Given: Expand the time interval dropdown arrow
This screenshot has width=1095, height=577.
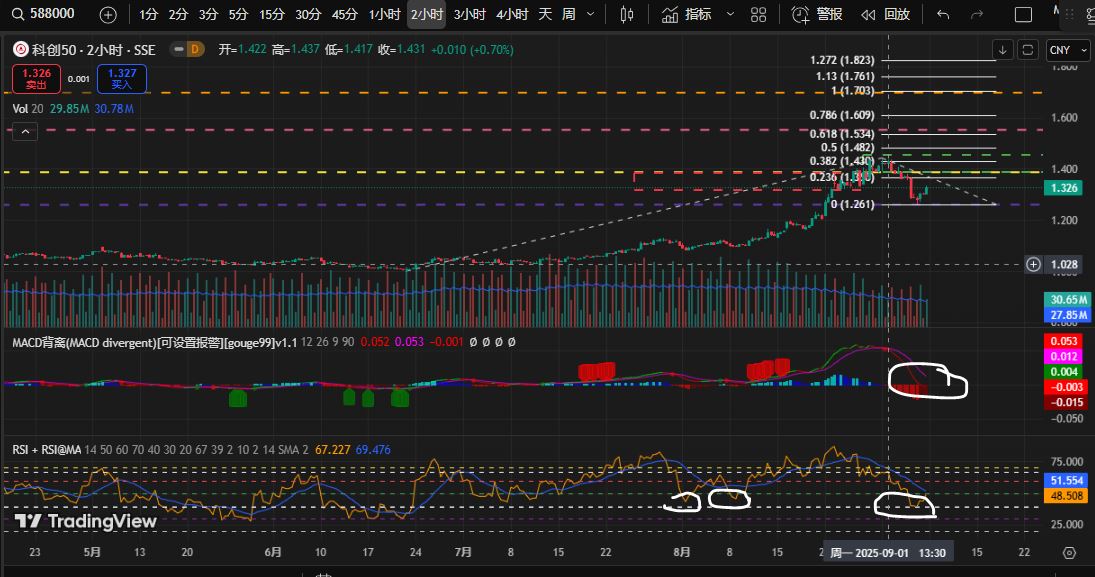Looking at the screenshot, I should [x=591, y=15].
